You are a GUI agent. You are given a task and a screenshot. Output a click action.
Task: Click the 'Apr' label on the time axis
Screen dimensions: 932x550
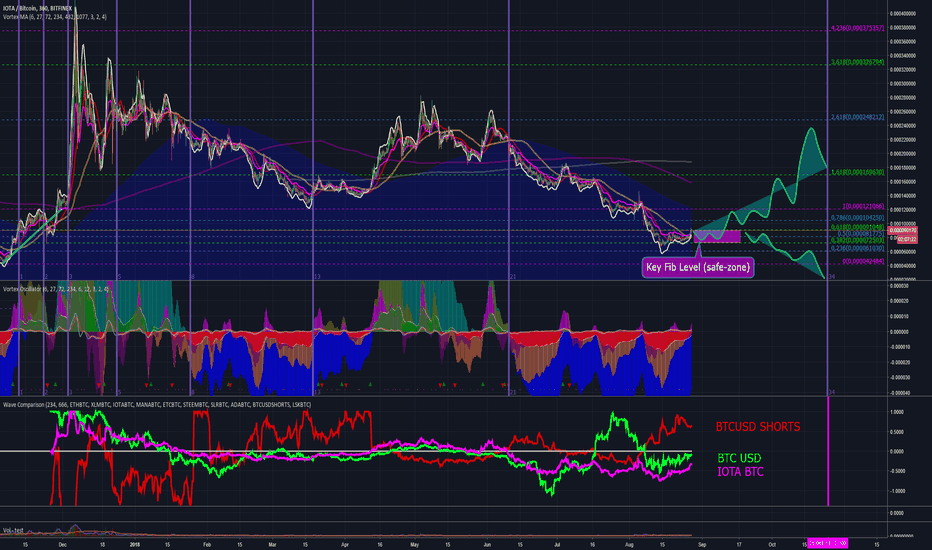click(x=345, y=544)
